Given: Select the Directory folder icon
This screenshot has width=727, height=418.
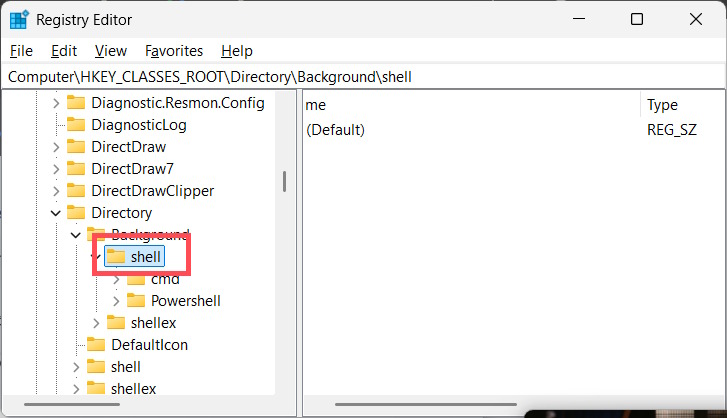Looking at the screenshot, I should coord(76,213).
